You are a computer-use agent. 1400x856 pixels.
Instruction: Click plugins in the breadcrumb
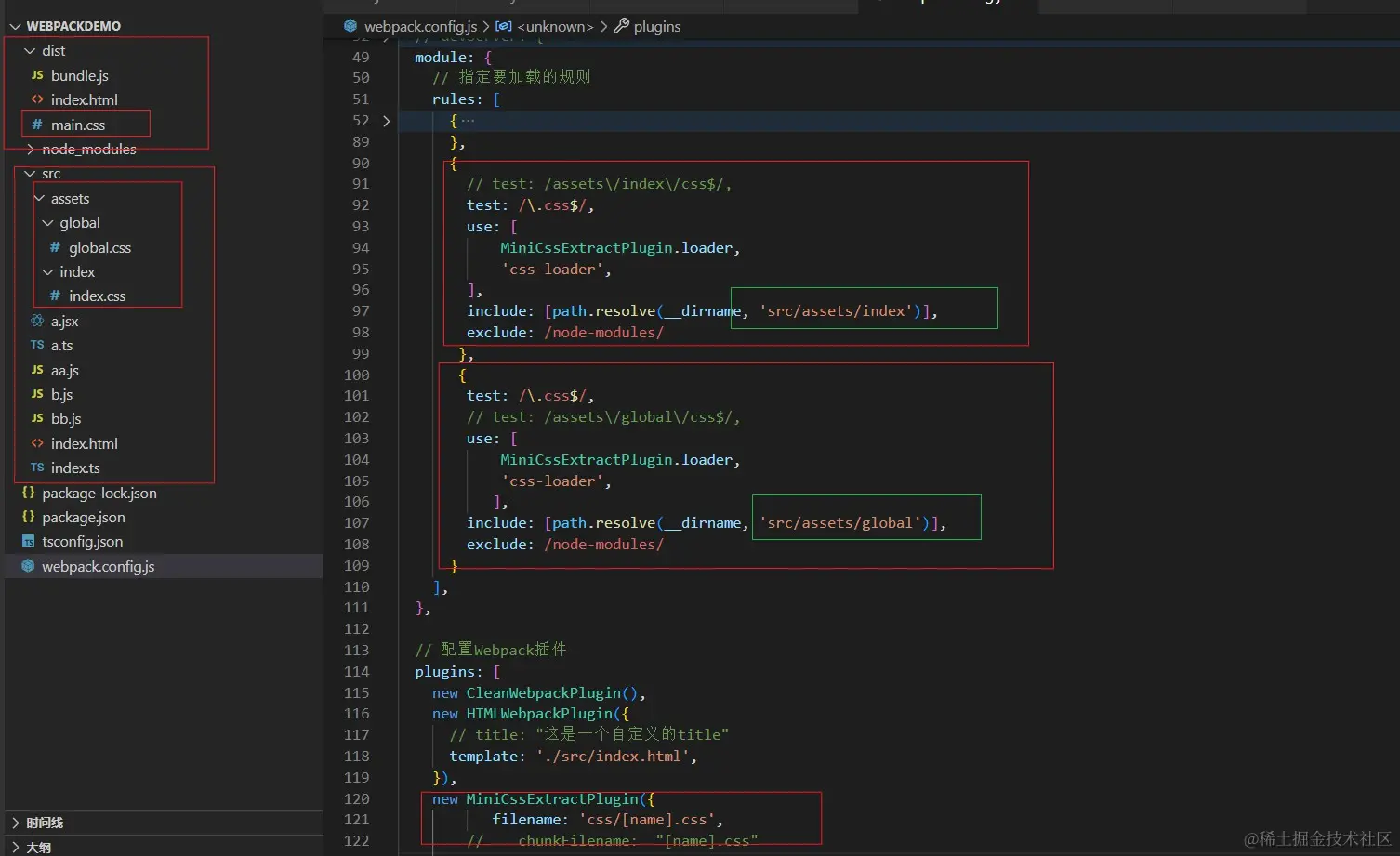[x=657, y=26]
